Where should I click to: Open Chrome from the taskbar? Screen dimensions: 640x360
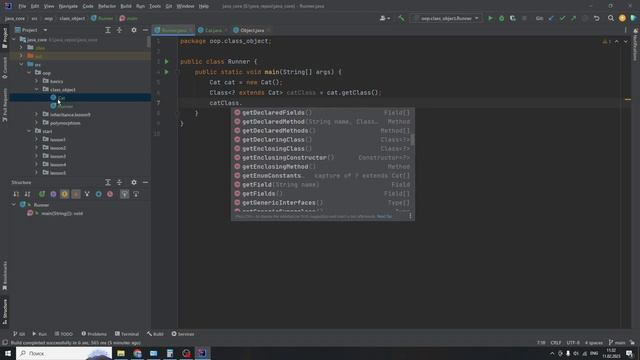138,353
